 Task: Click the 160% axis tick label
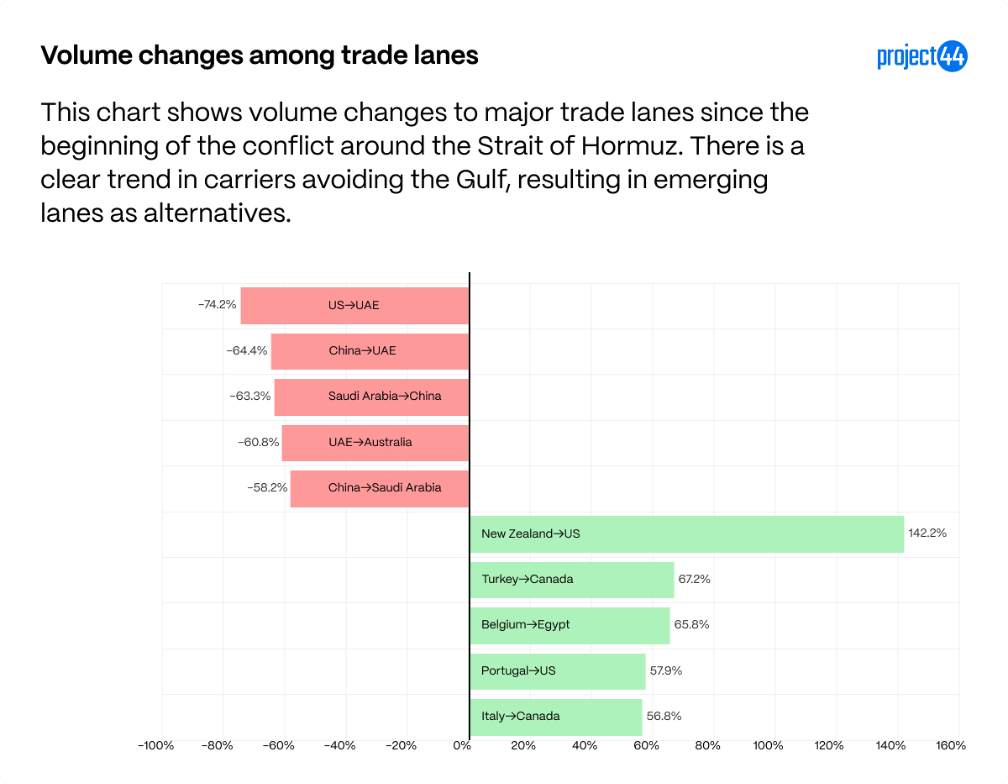tap(951, 745)
